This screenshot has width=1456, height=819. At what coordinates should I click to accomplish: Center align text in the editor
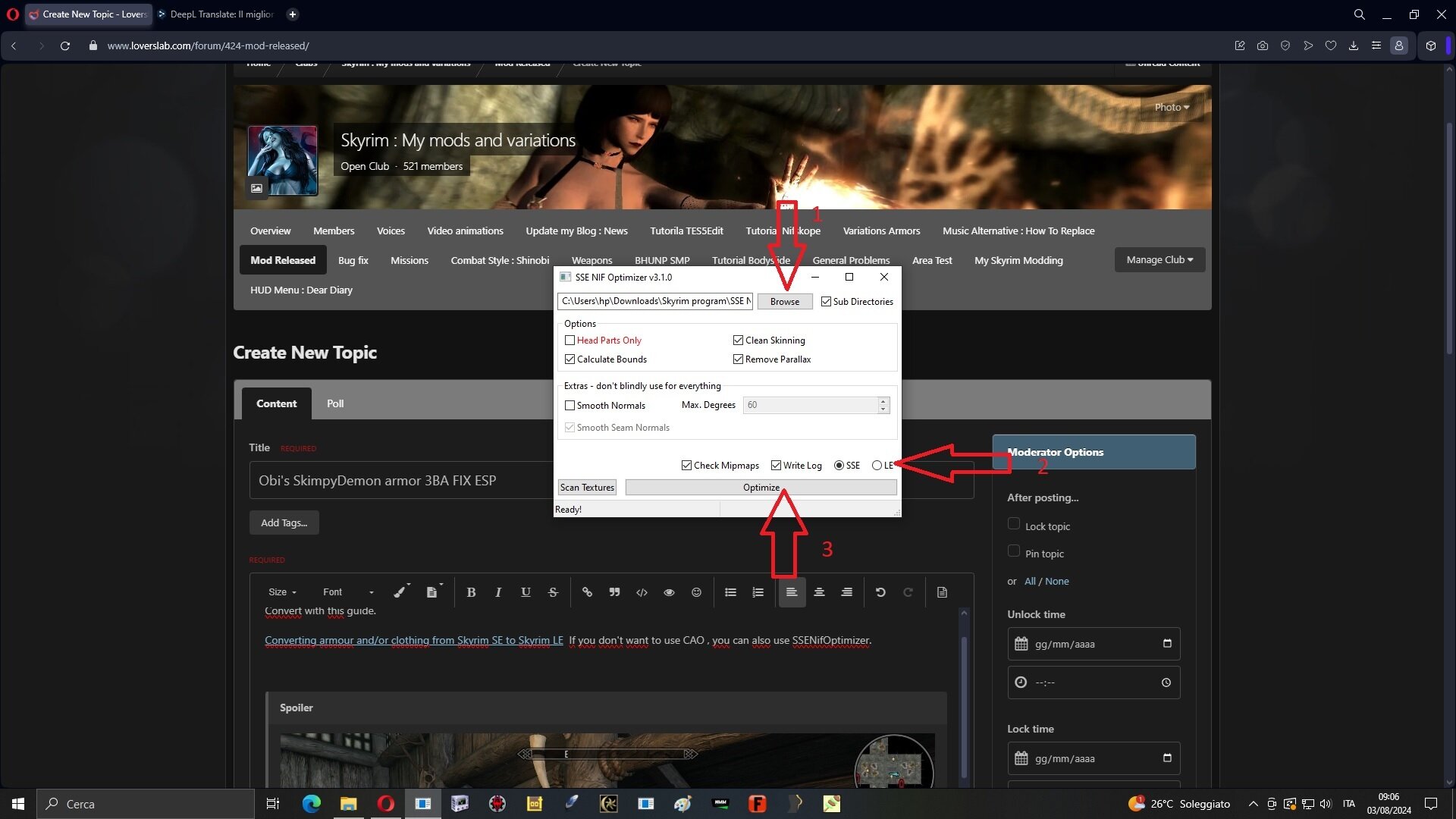coord(819,592)
